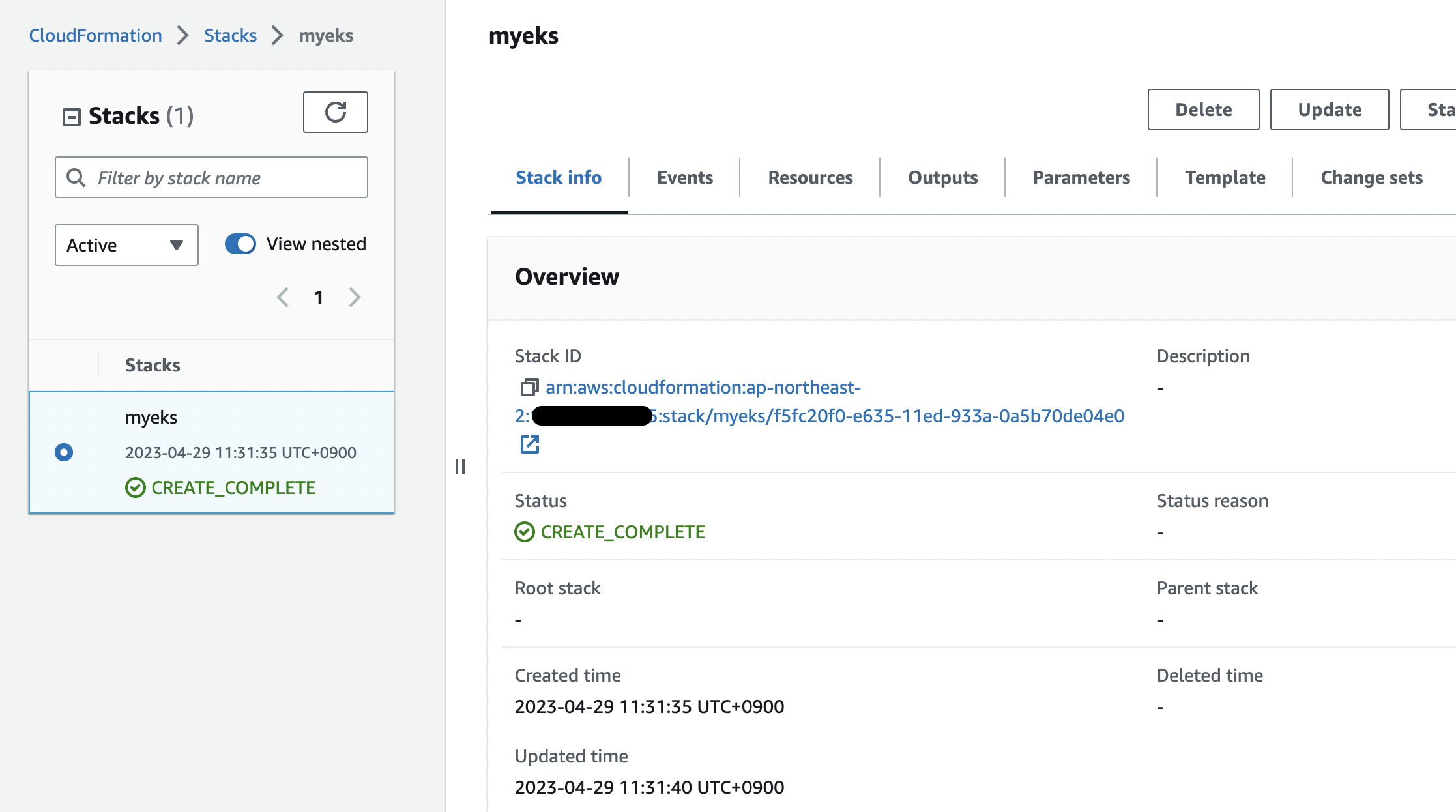Click Updated time value 2023-04-29 11:31:40

click(649, 787)
